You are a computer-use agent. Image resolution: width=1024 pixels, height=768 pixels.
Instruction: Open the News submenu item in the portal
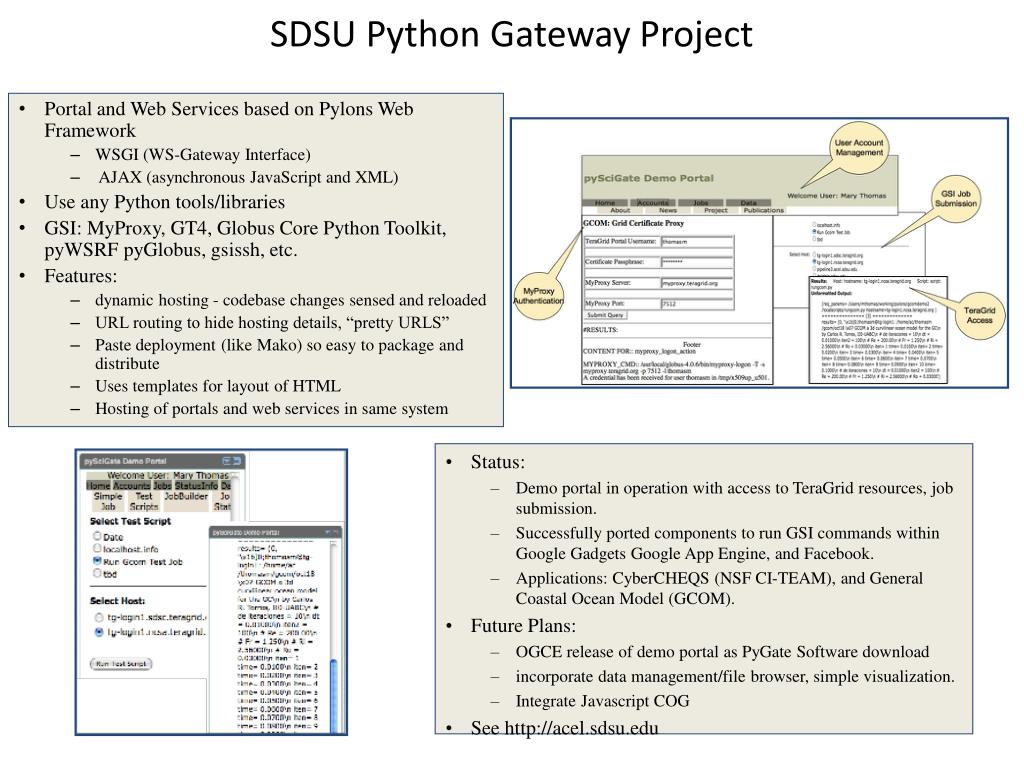[667, 210]
